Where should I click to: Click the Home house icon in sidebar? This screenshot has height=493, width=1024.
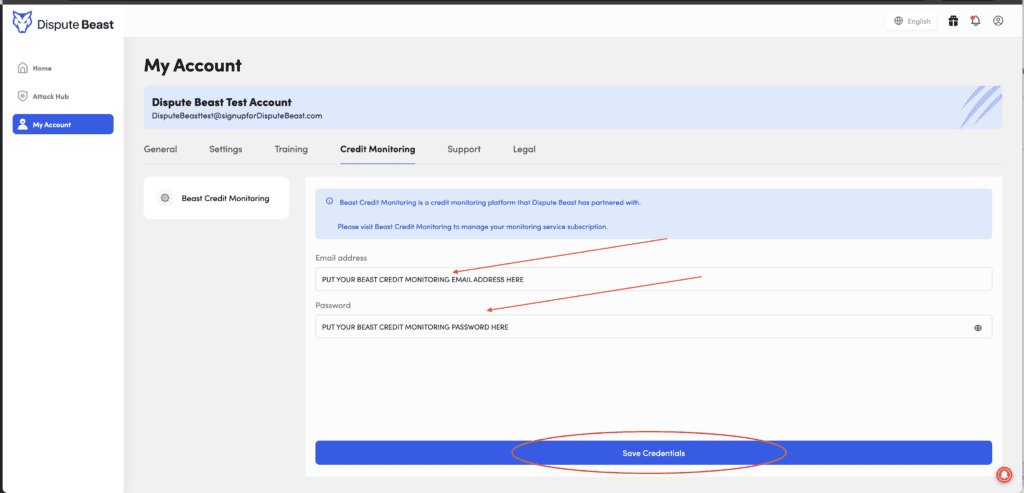point(22,68)
